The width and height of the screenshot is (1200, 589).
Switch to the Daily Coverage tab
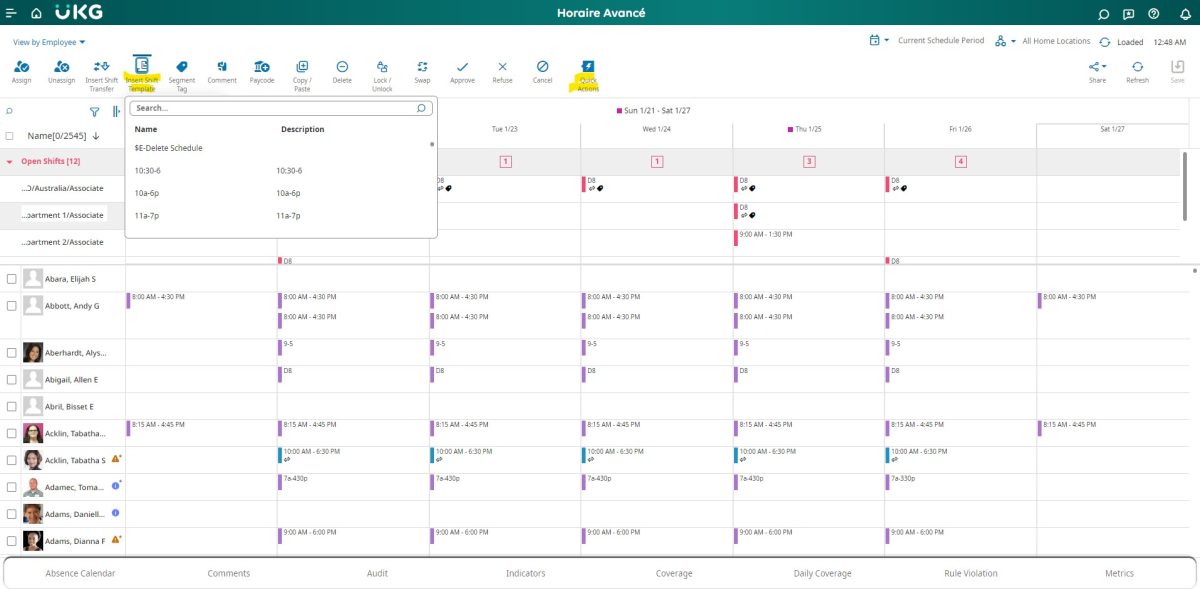(822, 573)
